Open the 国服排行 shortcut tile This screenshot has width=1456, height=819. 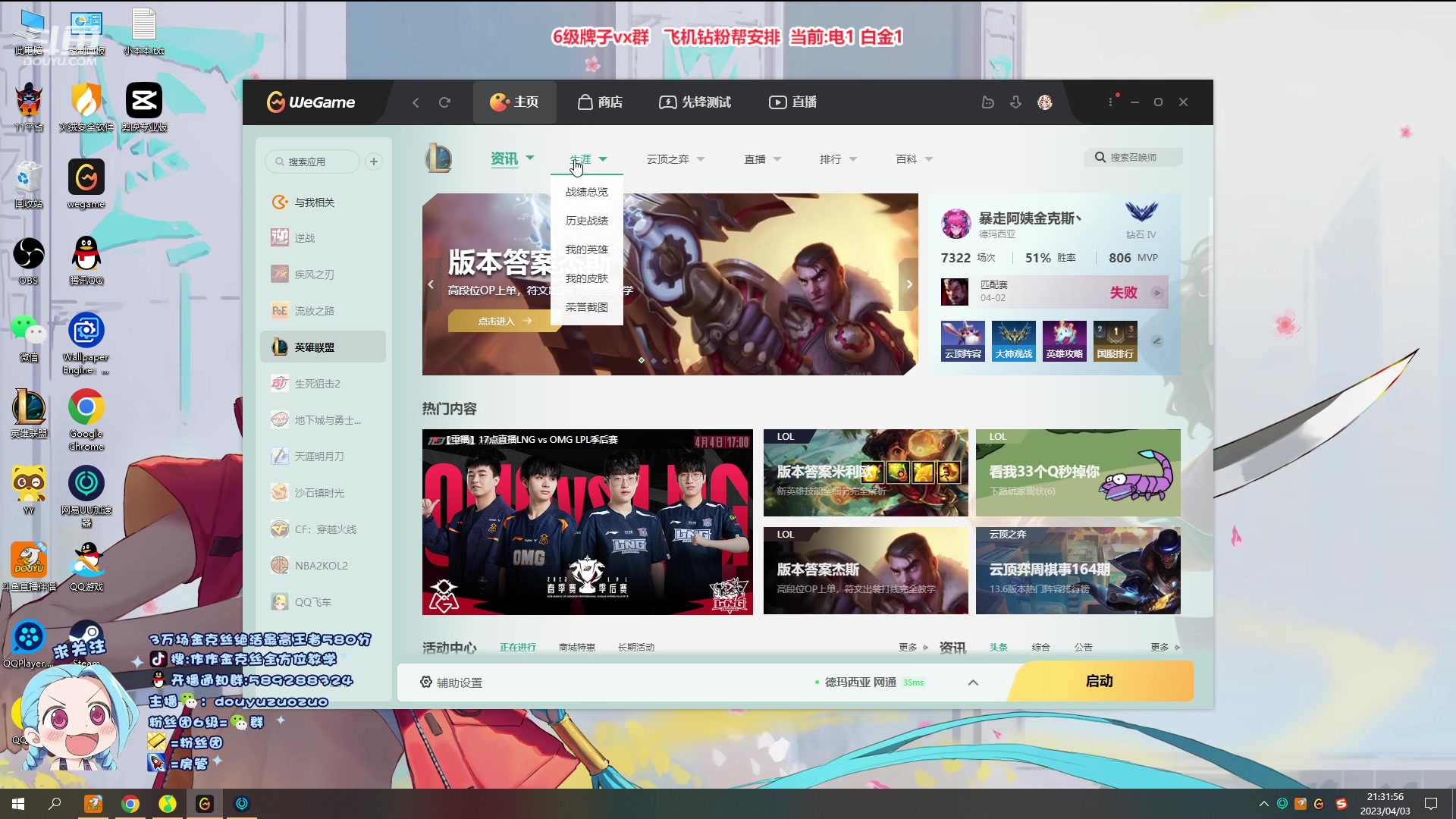point(1116,340)
